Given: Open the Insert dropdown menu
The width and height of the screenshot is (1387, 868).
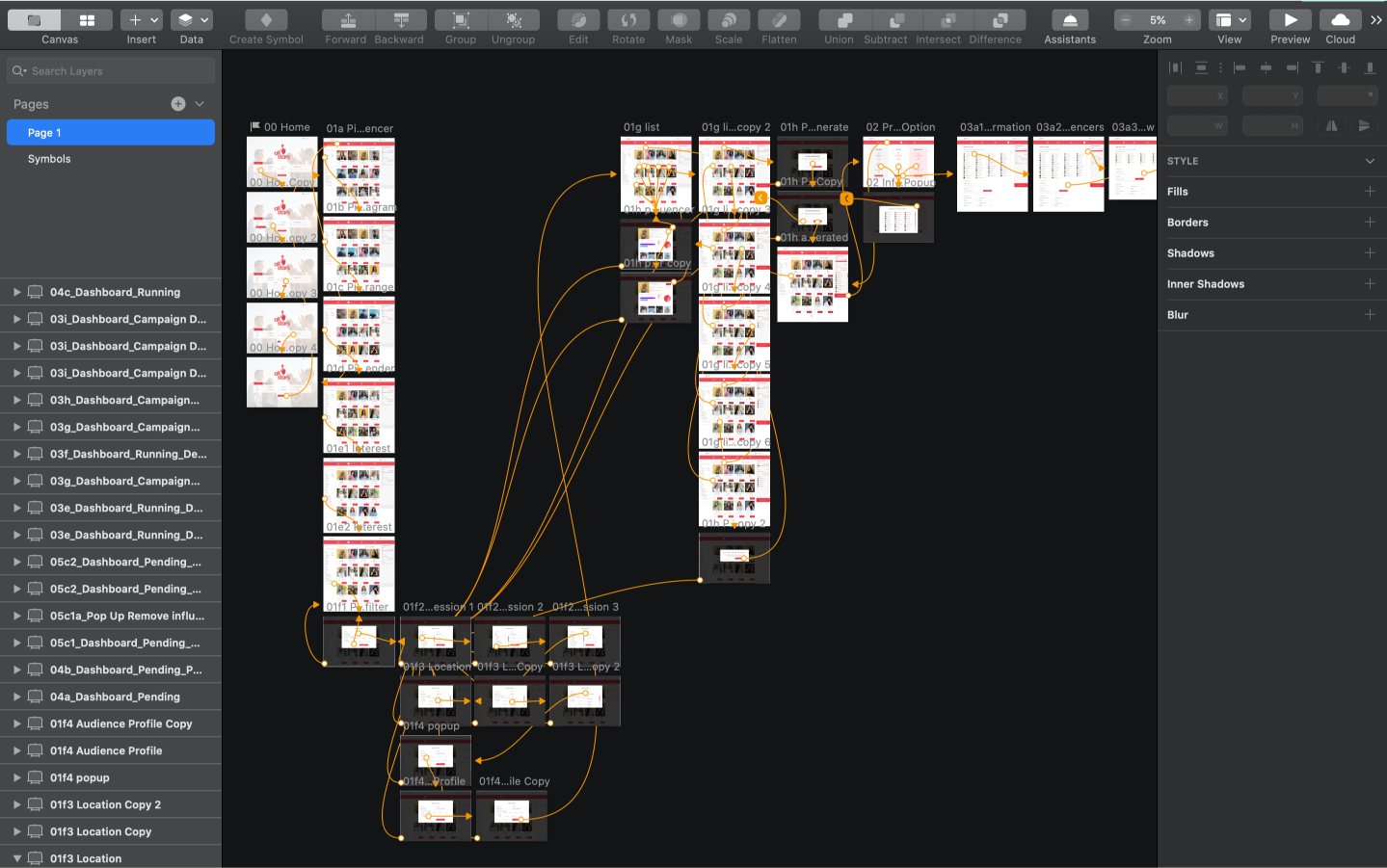Looking at the screenshot, I should point(142,20).
